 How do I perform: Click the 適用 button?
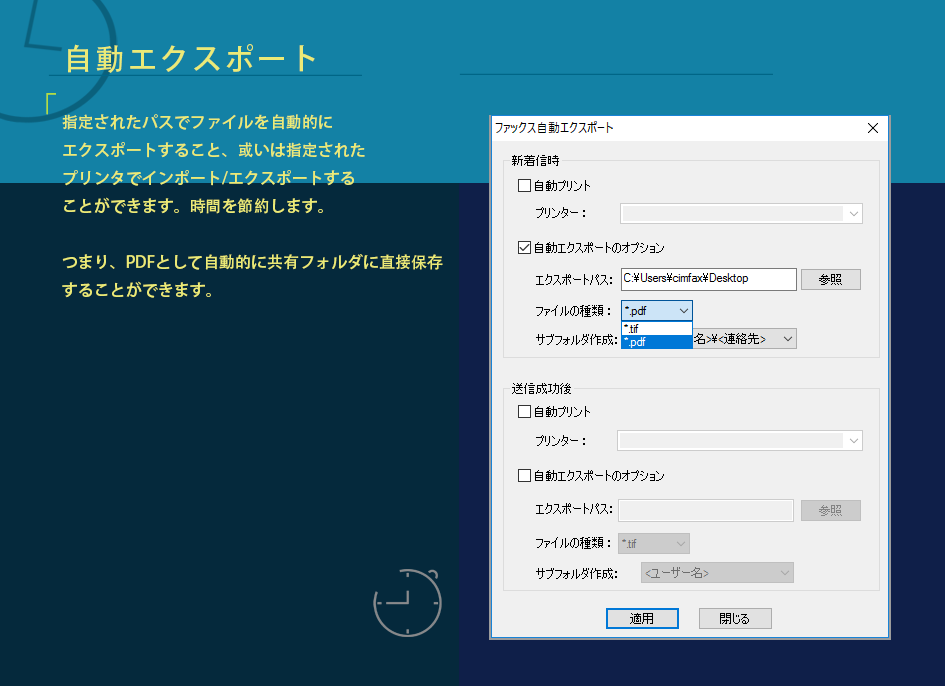coord(642,618)
